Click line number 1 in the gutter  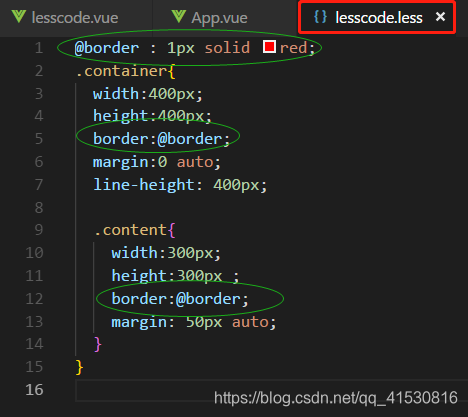click(39, 48)
